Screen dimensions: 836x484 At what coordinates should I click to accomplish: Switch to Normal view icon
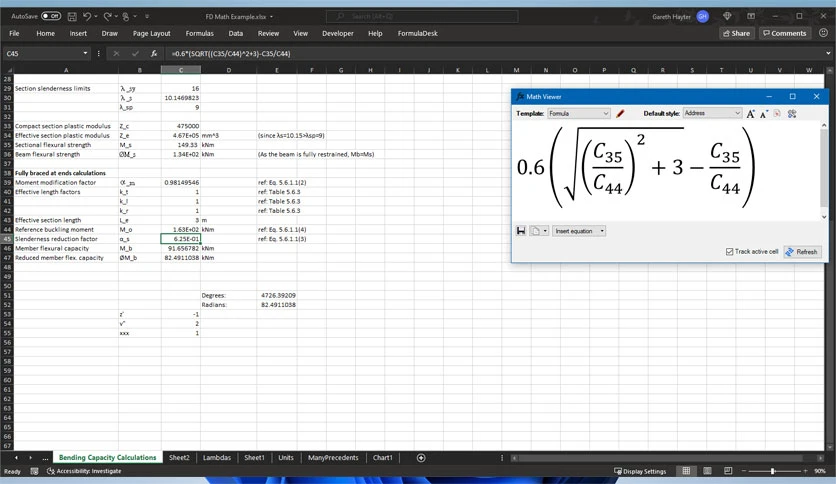click(x=686, y=471)
